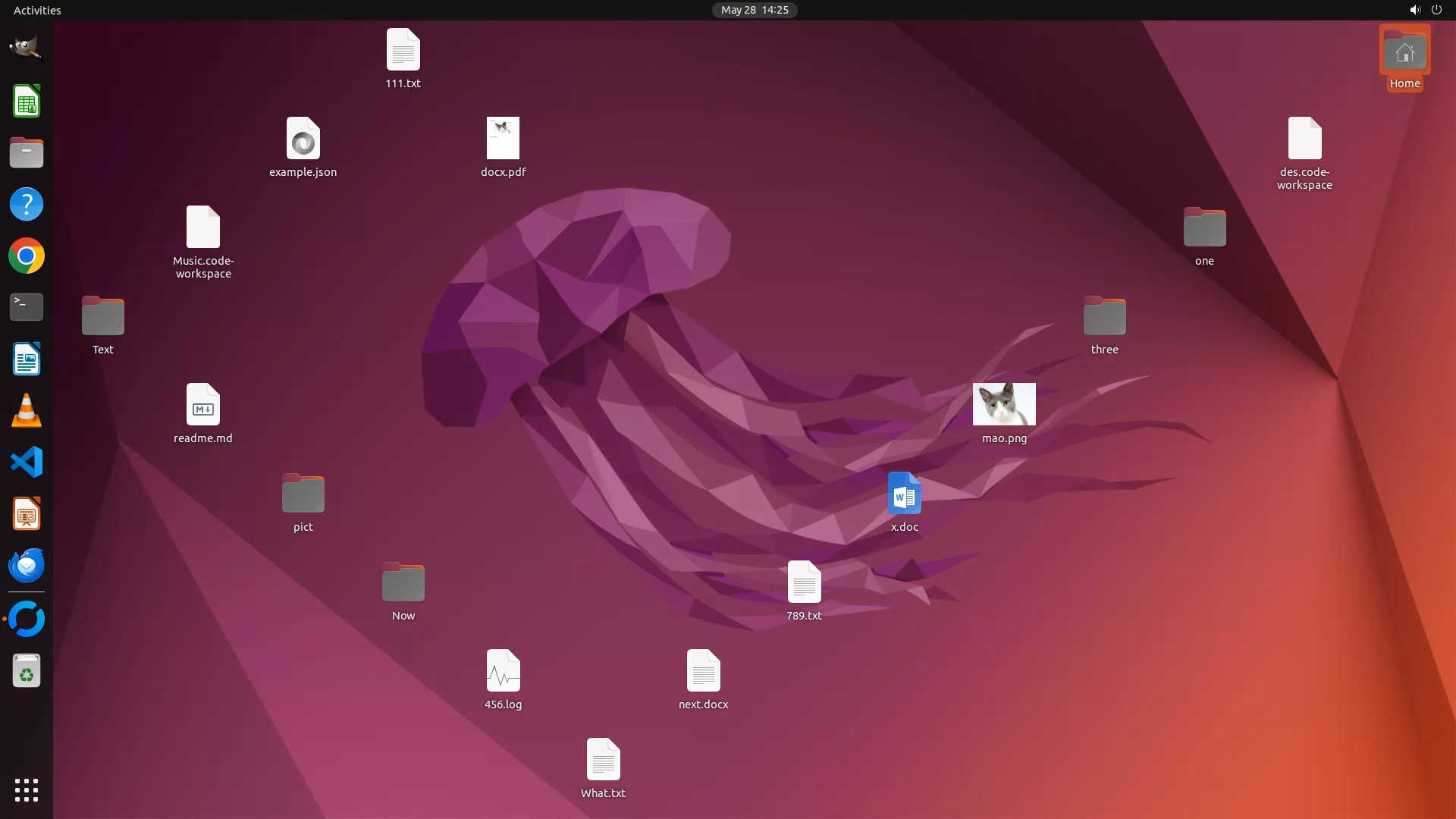Image resolution: width=1456 pixels, height=819 pixels.
Task: Select the docx.pdf file icon
Action: click(503, 139)
